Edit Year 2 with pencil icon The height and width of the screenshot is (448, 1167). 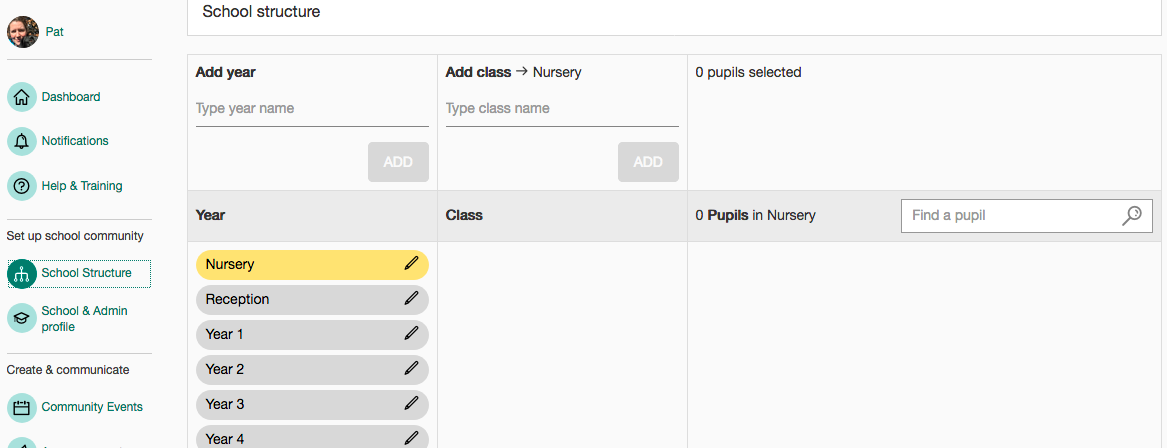411,369
